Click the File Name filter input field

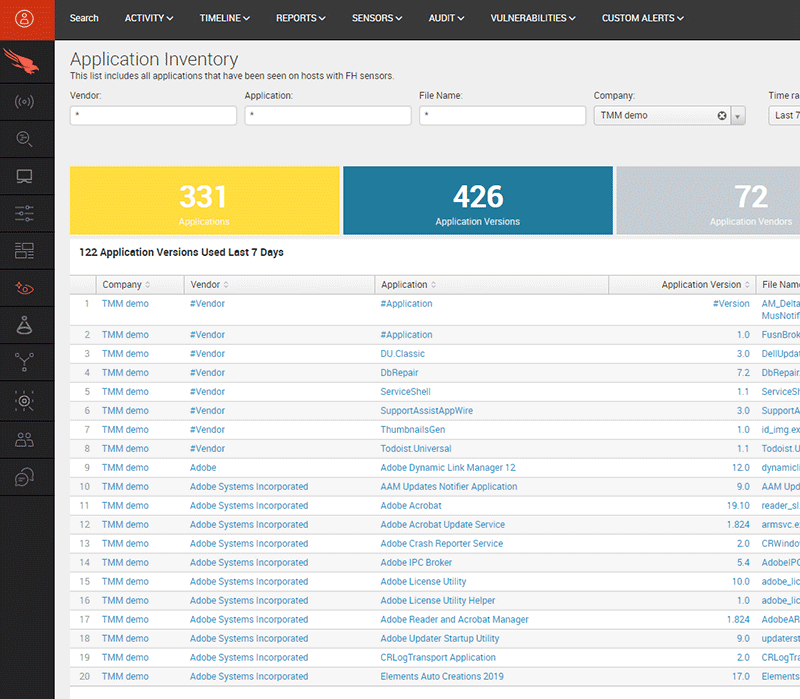(503, 116)
